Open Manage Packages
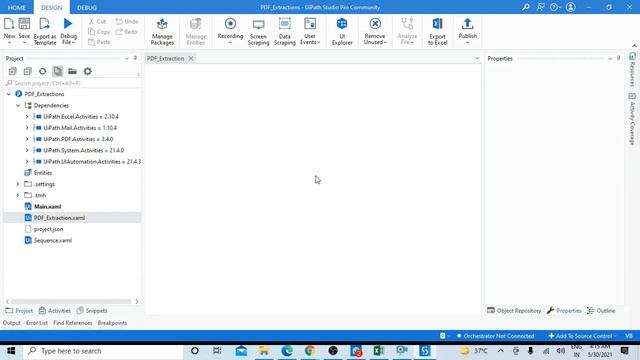Viewport: 640px width, 360px height. (162, 31)
